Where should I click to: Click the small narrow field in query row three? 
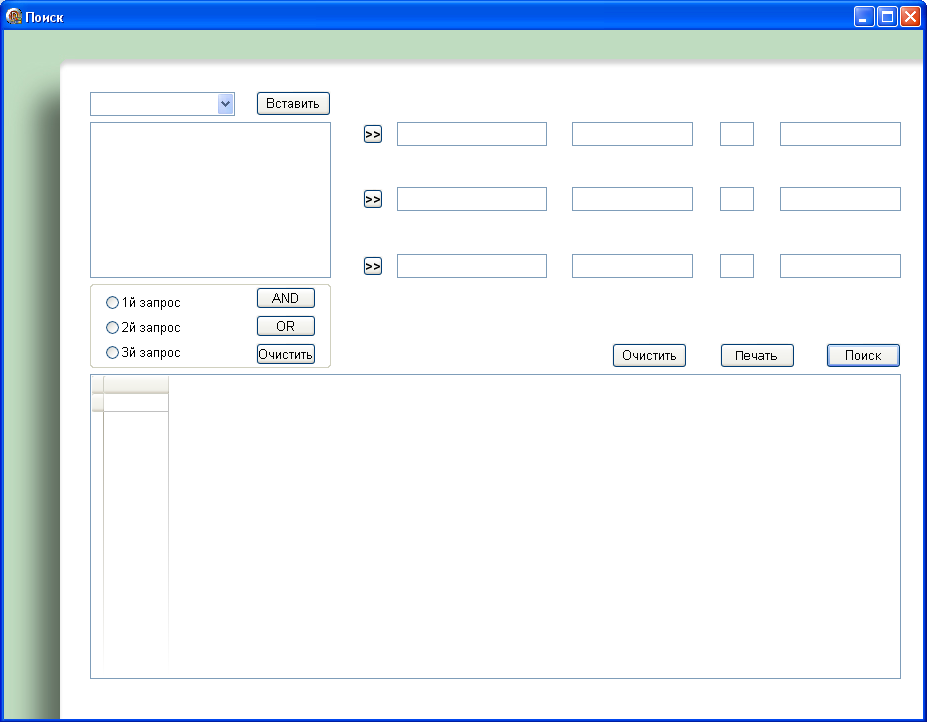[x=737, y=266]
